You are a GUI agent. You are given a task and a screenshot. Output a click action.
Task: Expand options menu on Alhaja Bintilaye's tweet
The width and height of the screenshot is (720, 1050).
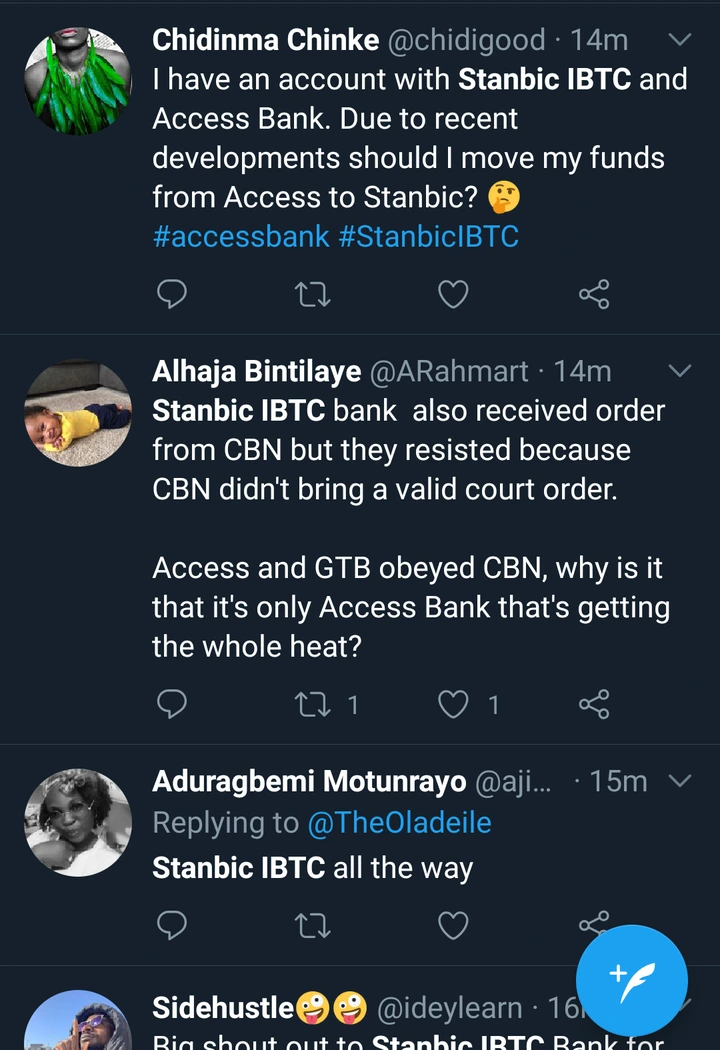click(x=679, y=371)
